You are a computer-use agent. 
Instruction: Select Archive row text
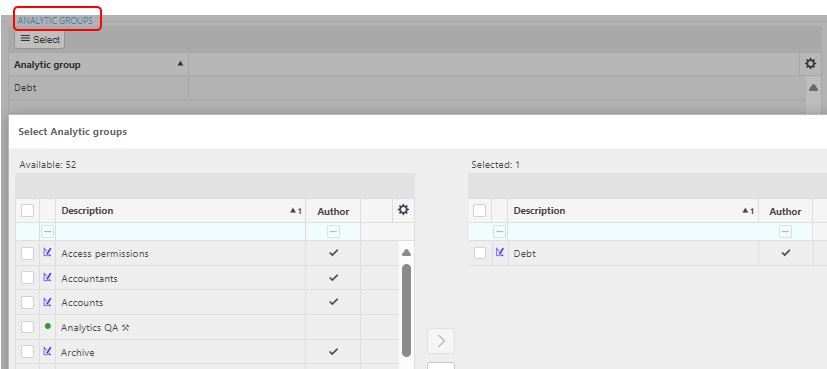click(78, 352)
